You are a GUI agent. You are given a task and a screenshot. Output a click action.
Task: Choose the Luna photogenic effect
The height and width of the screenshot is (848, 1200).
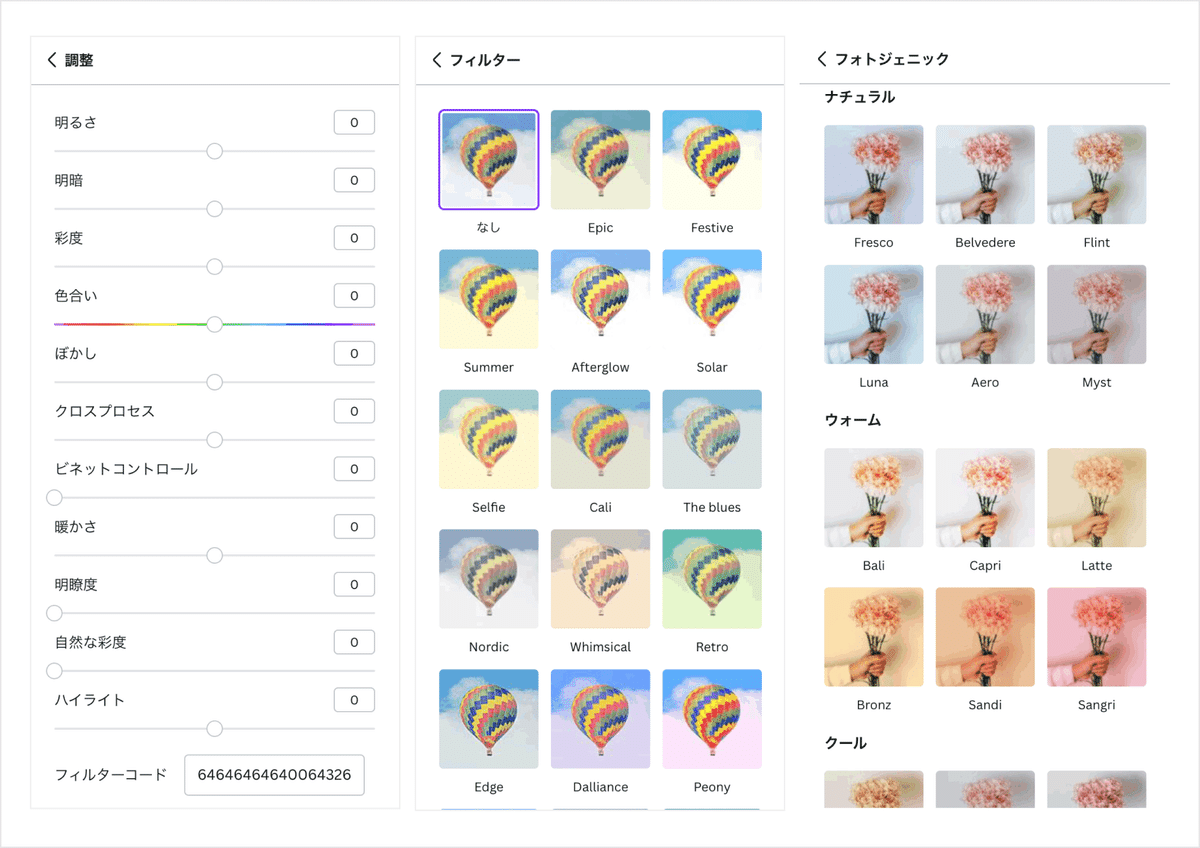click(x=874, y=314)
